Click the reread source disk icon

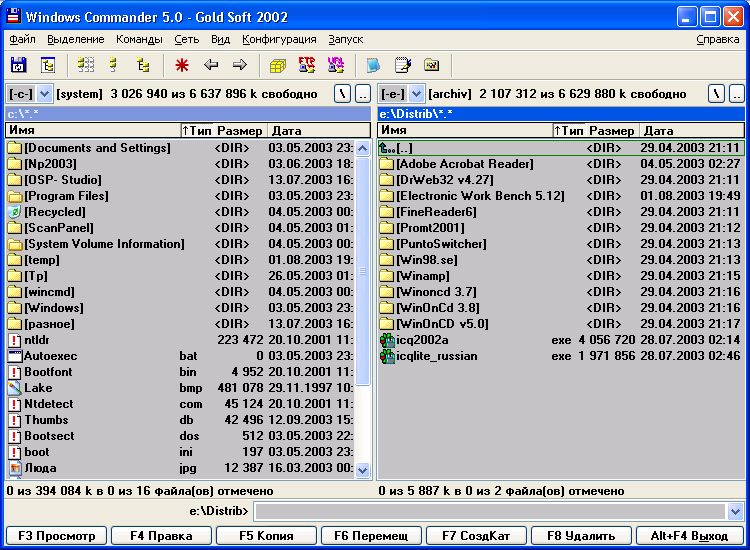18,65
